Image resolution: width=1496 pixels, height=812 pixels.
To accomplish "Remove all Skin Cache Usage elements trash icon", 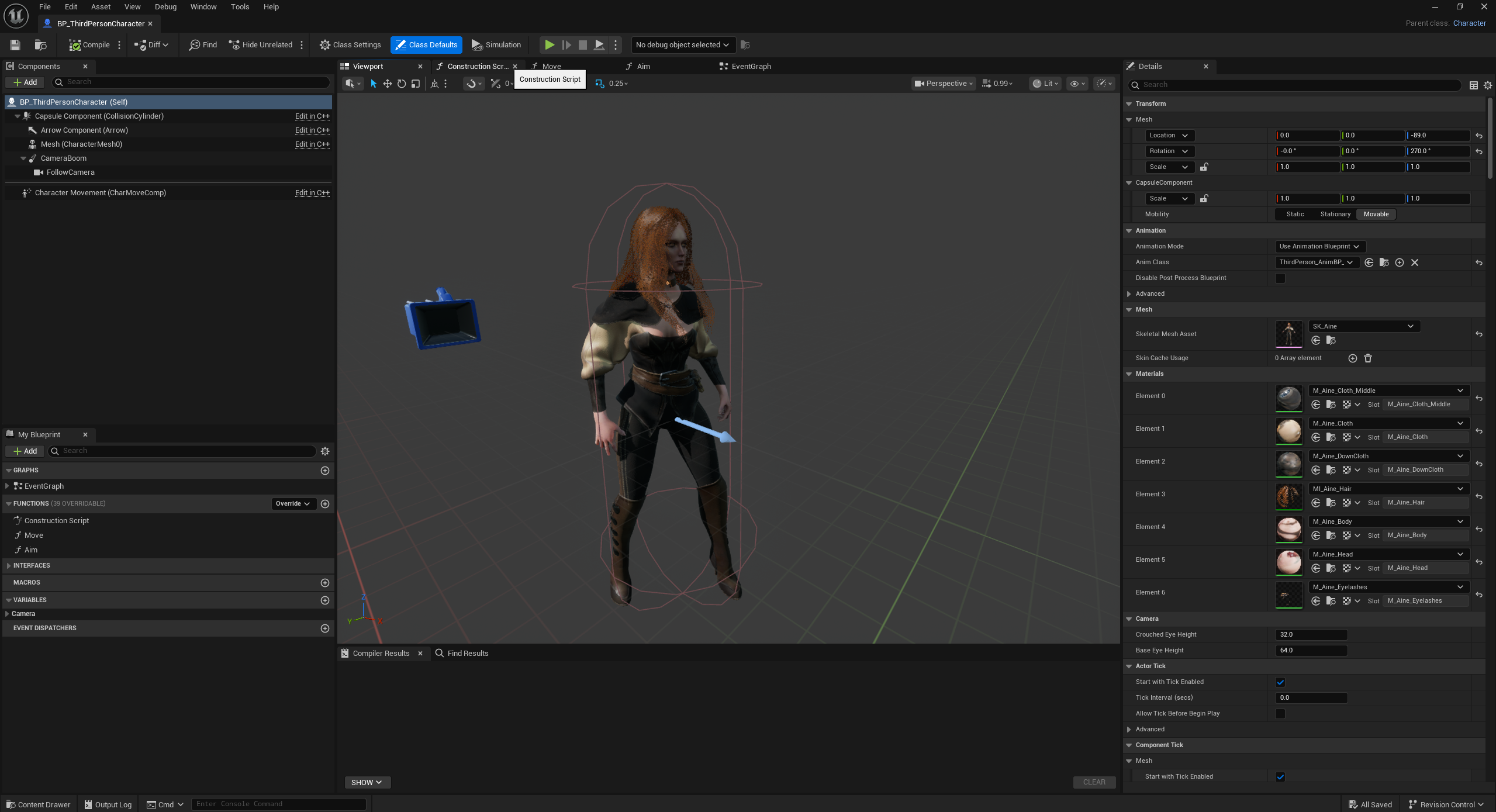I will pos(1368,358).
